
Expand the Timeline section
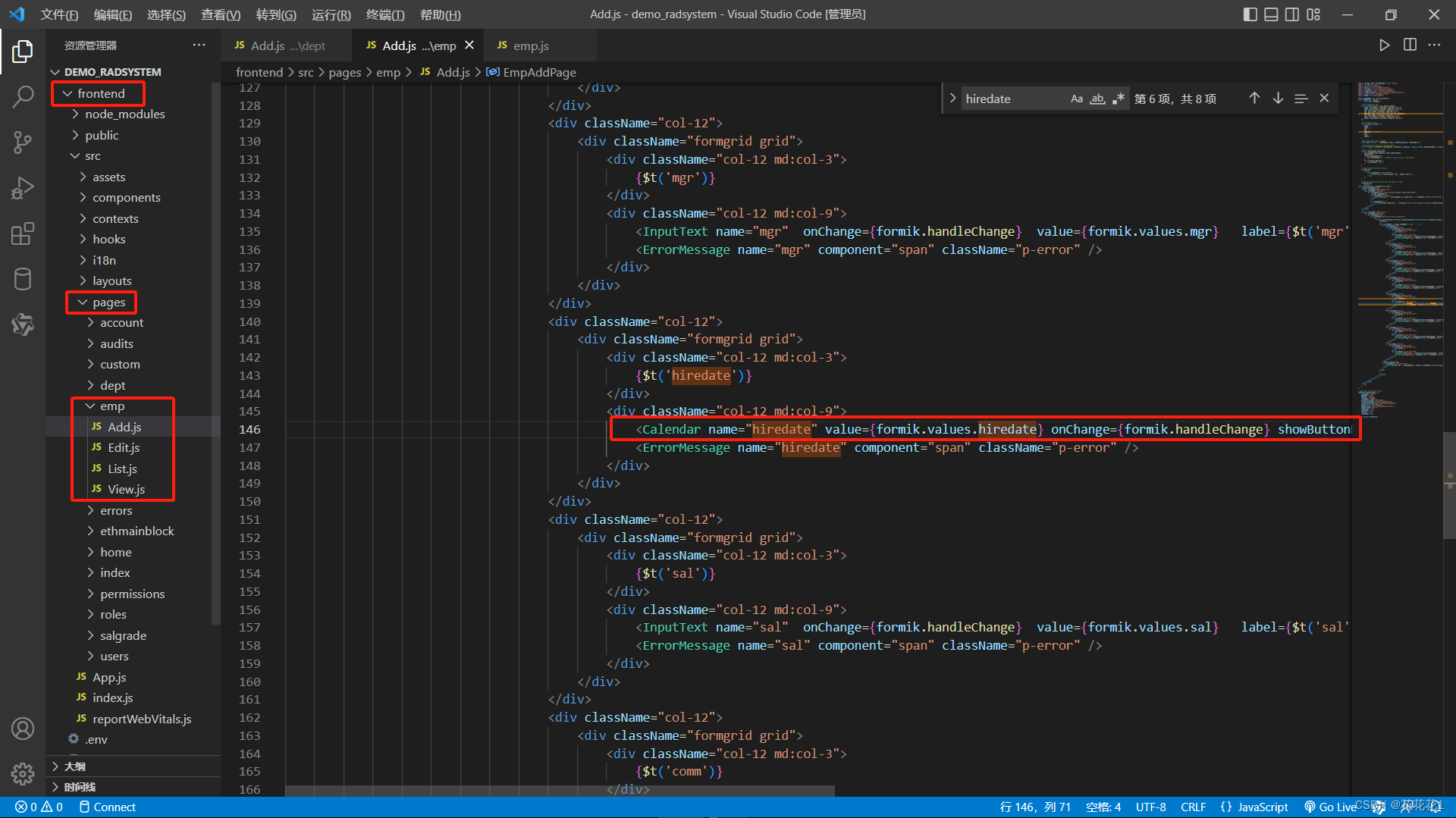coord(79,787)
